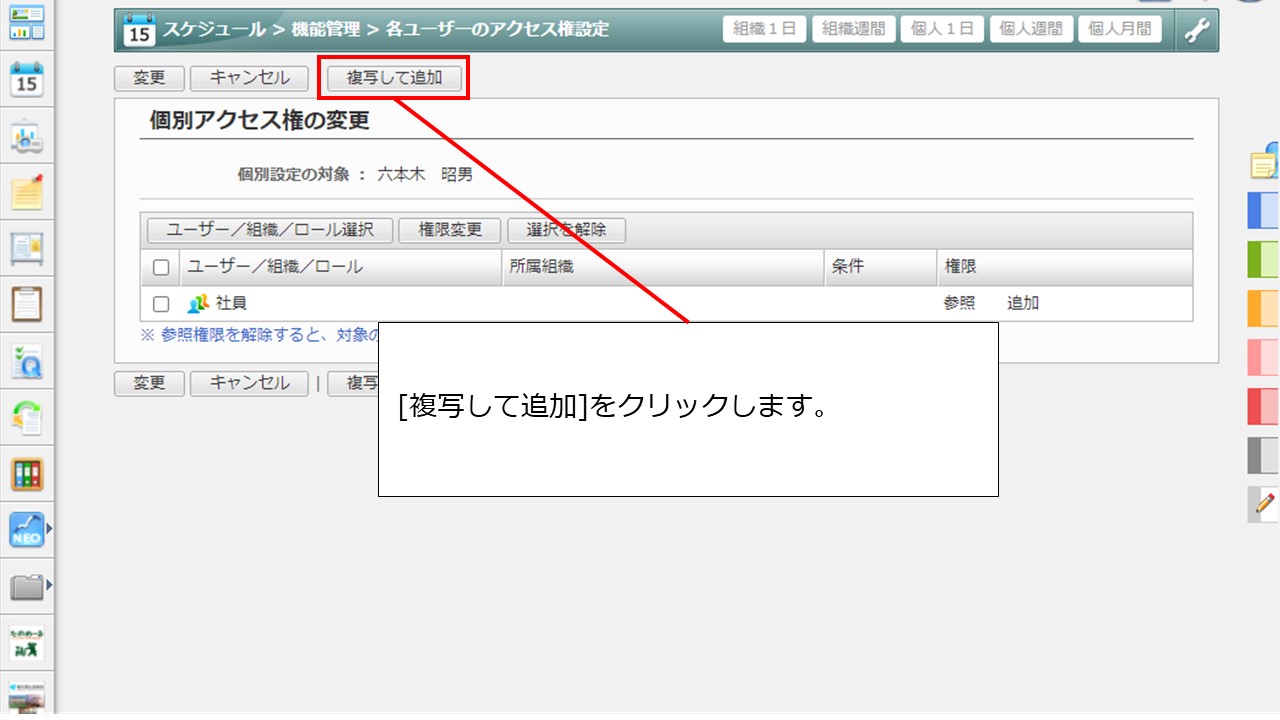
Task: Click the 社員 group icon in the table row
Action: tap(198, 303)
